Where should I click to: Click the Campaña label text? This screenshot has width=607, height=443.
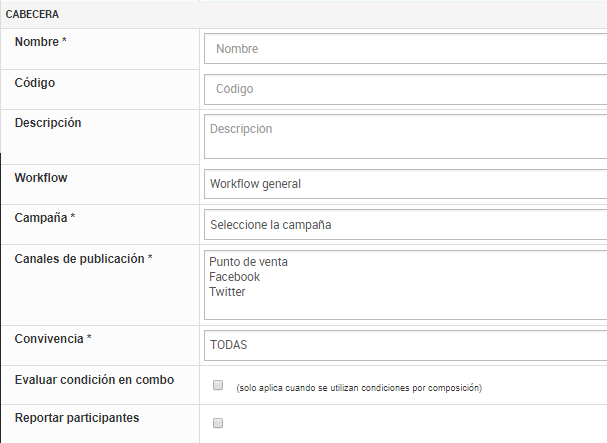pyautogui.click(x=45, y=218)
